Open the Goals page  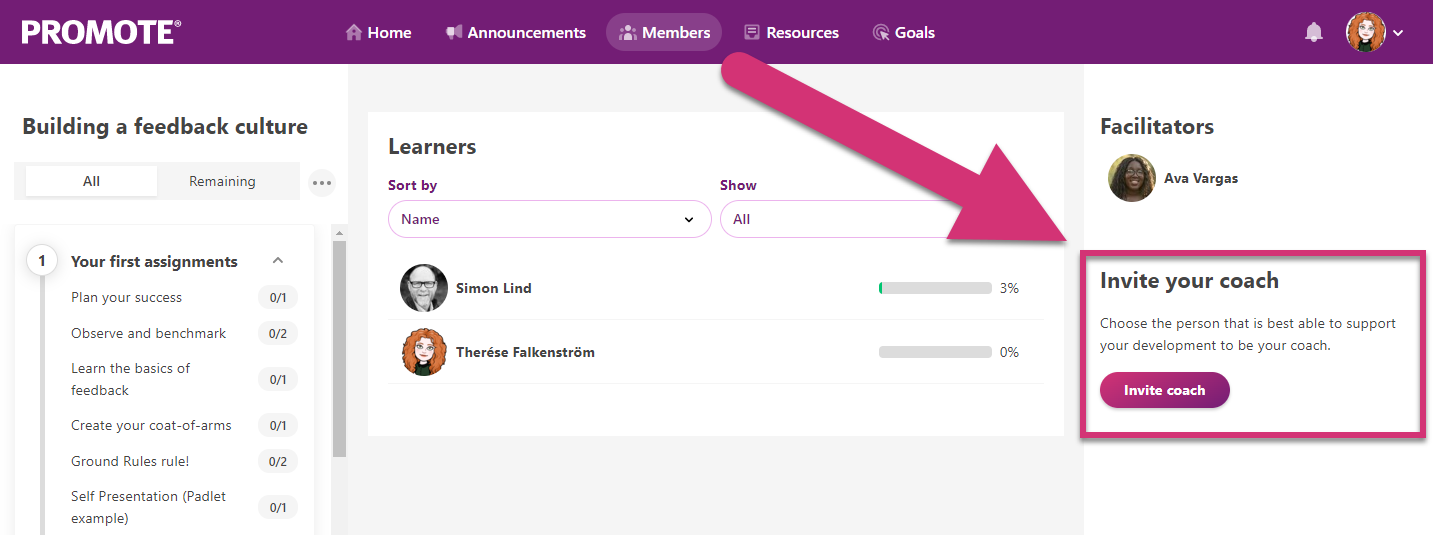903,32
